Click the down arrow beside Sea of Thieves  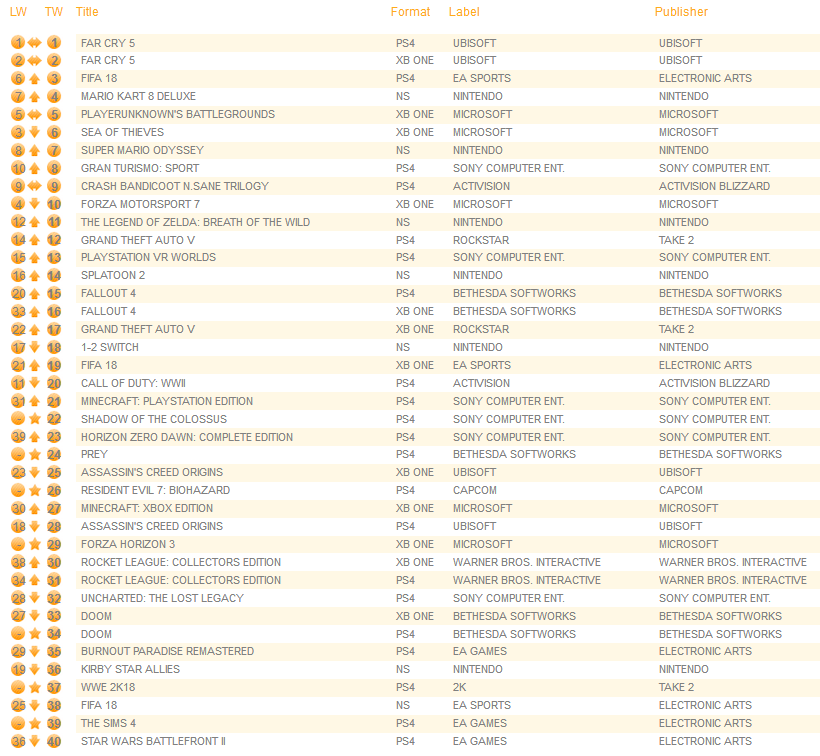35,132
